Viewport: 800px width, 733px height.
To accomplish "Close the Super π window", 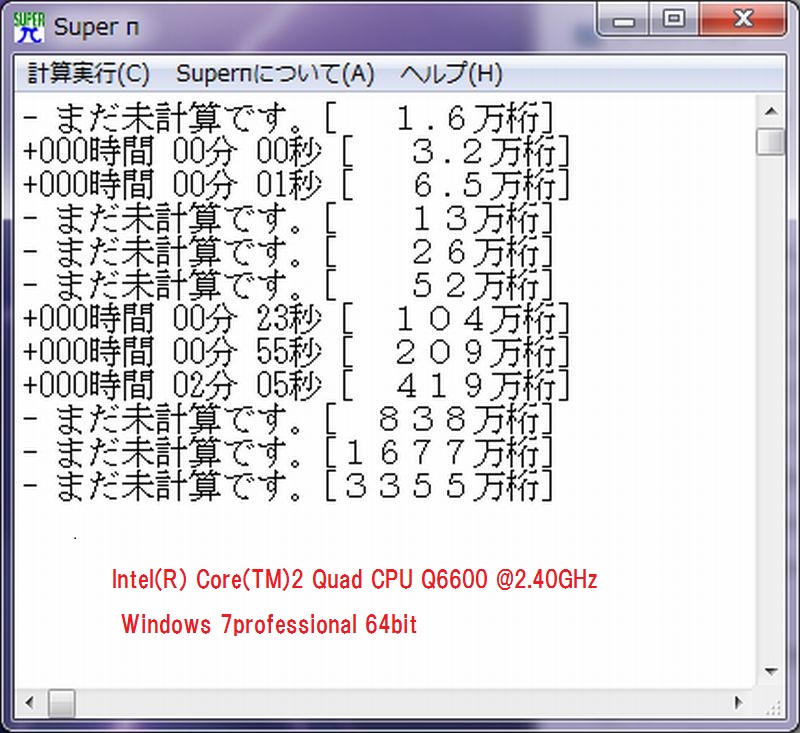I will [x=743, y=20].
